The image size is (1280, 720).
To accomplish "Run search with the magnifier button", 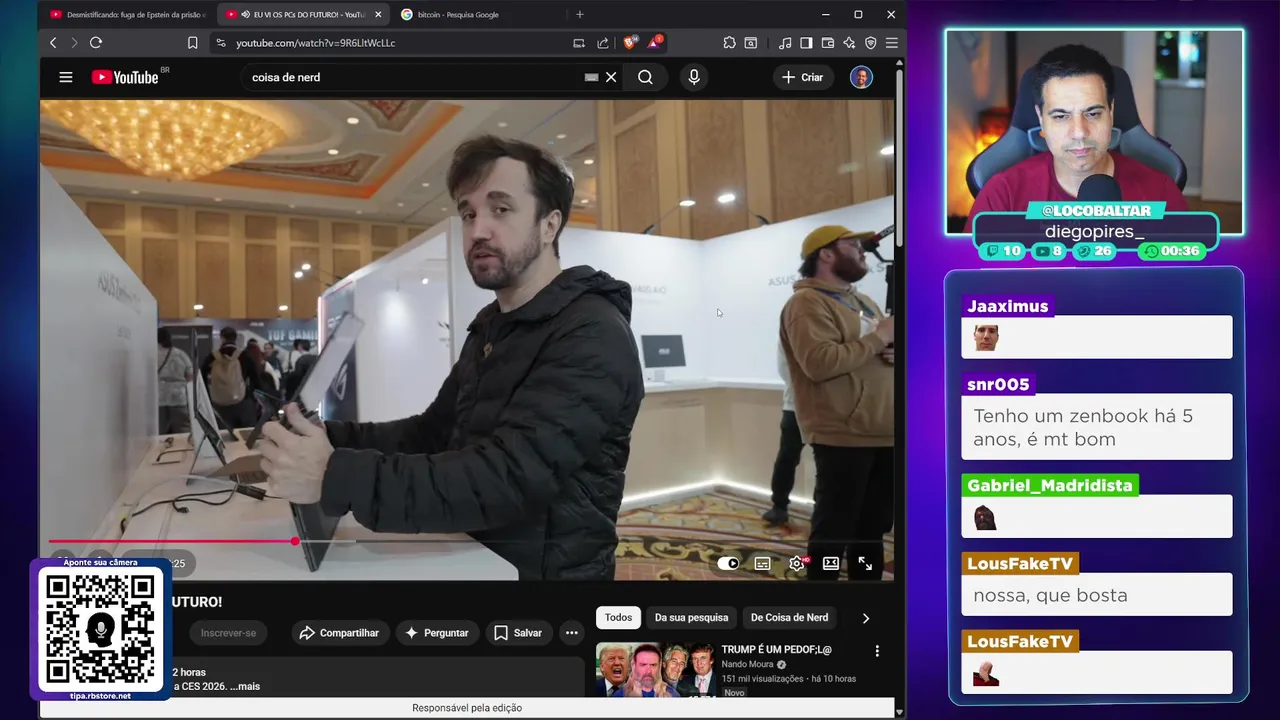I will coord(645,77).
